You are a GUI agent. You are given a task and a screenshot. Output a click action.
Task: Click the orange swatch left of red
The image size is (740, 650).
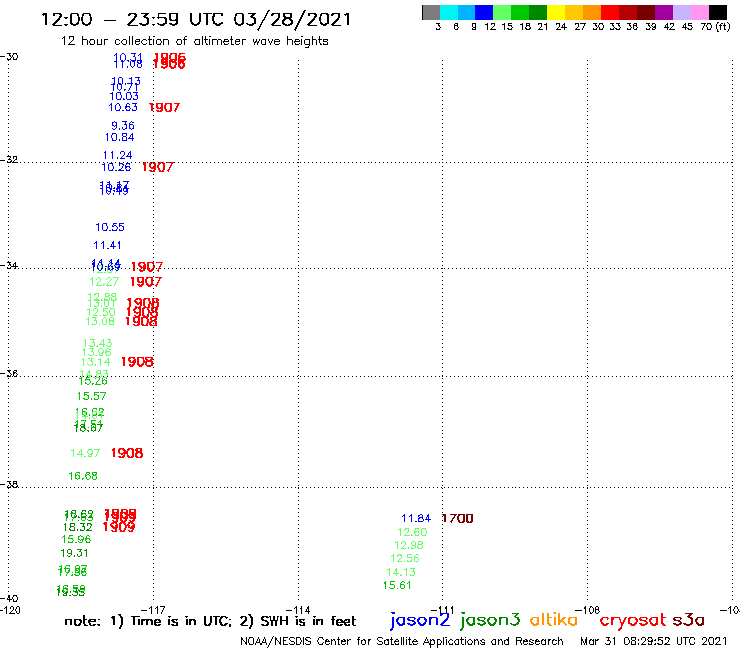tap(592, 12)
